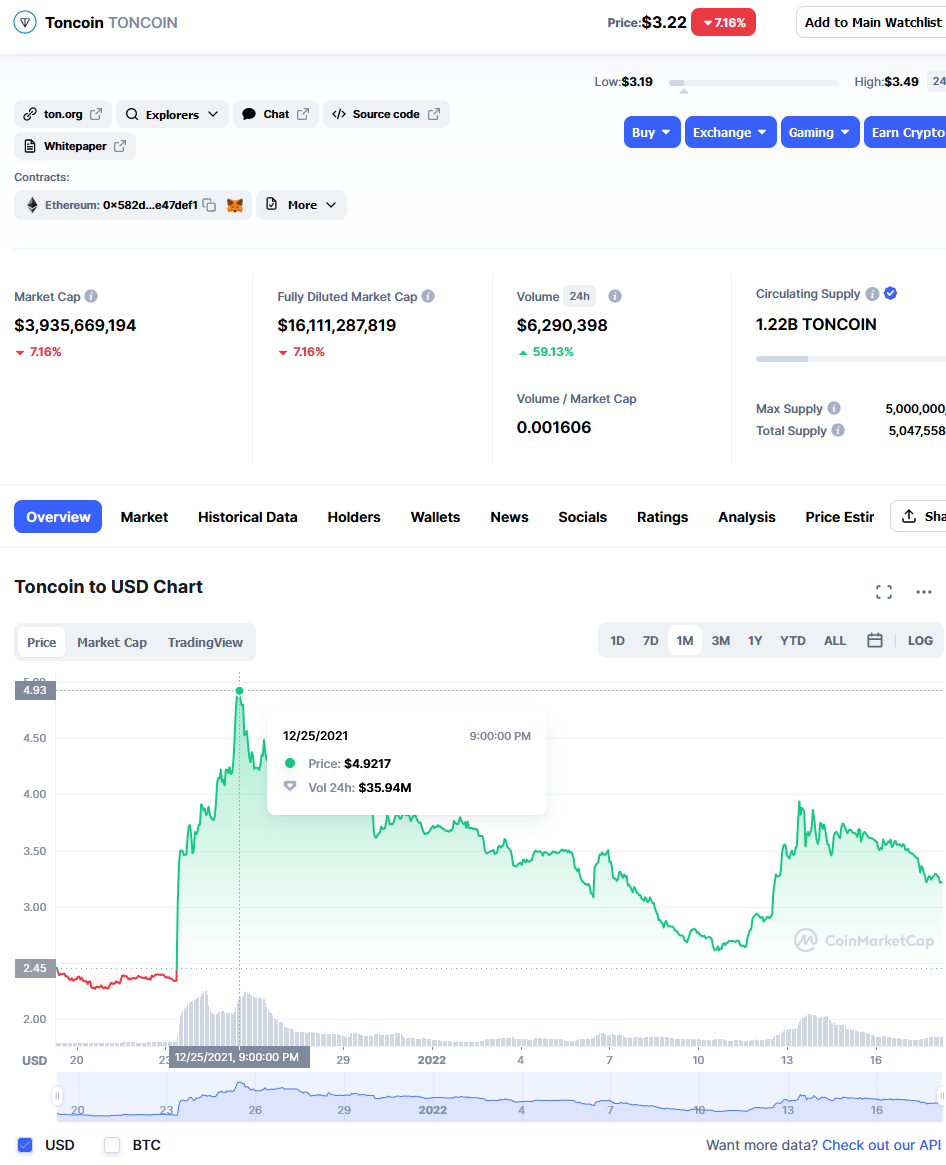This screenshot has width=946, height=1165.
Task: Click the chart range navigator slider
Action: [x=498, y=1095]
